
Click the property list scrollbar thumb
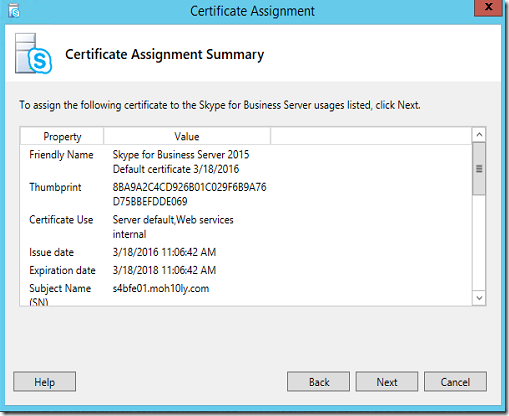(479, 169)
